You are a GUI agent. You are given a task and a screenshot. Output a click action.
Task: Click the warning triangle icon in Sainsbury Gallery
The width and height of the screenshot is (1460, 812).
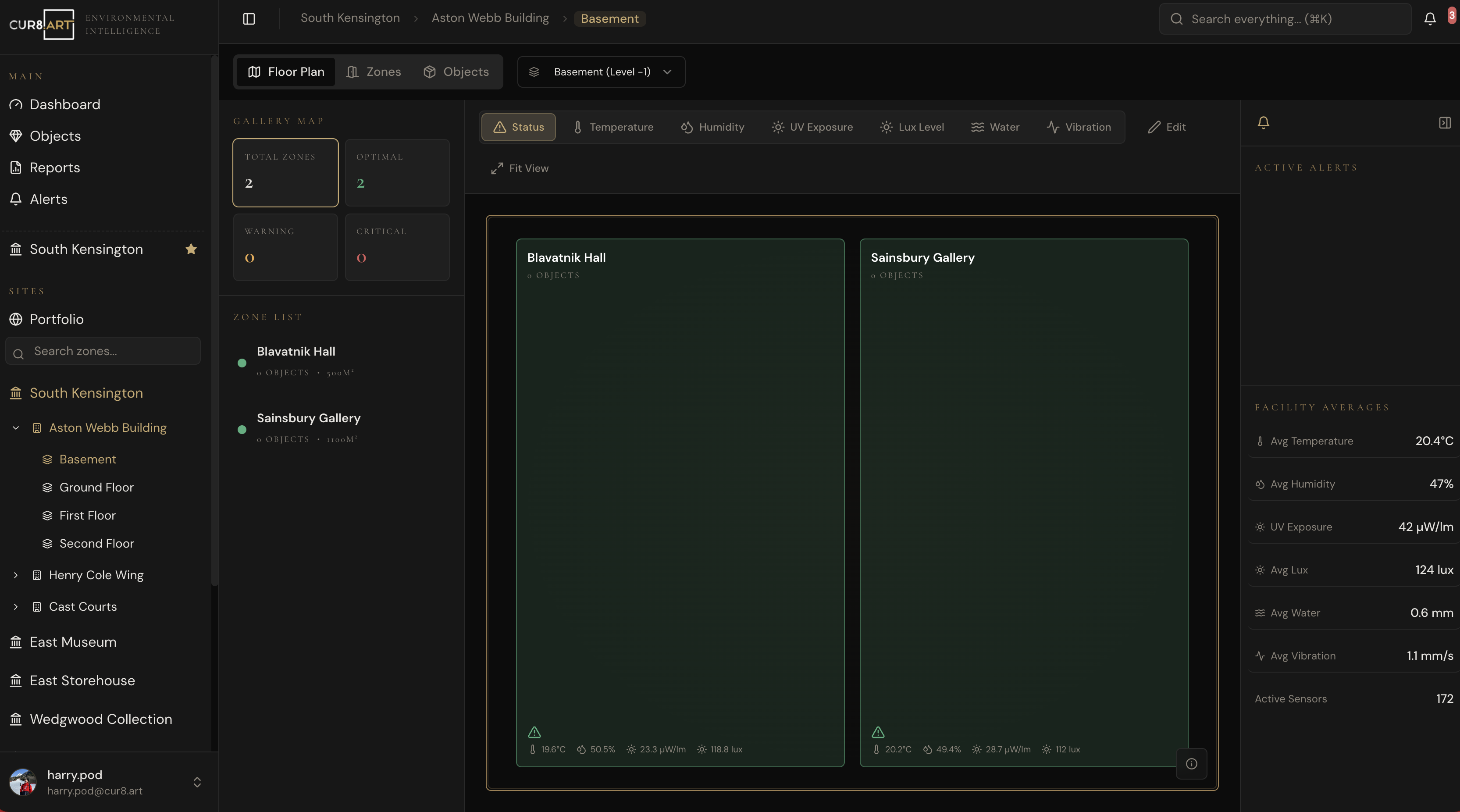(878, 732)
